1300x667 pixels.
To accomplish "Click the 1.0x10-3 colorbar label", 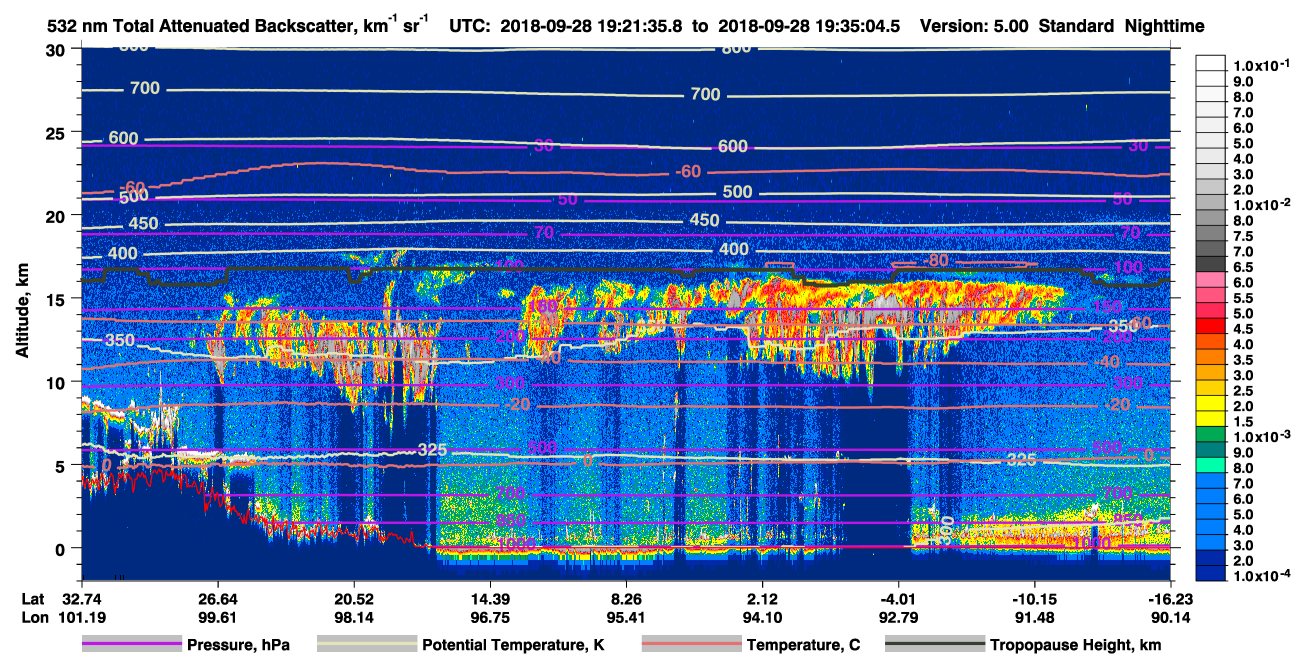I will click(1260, 437).
